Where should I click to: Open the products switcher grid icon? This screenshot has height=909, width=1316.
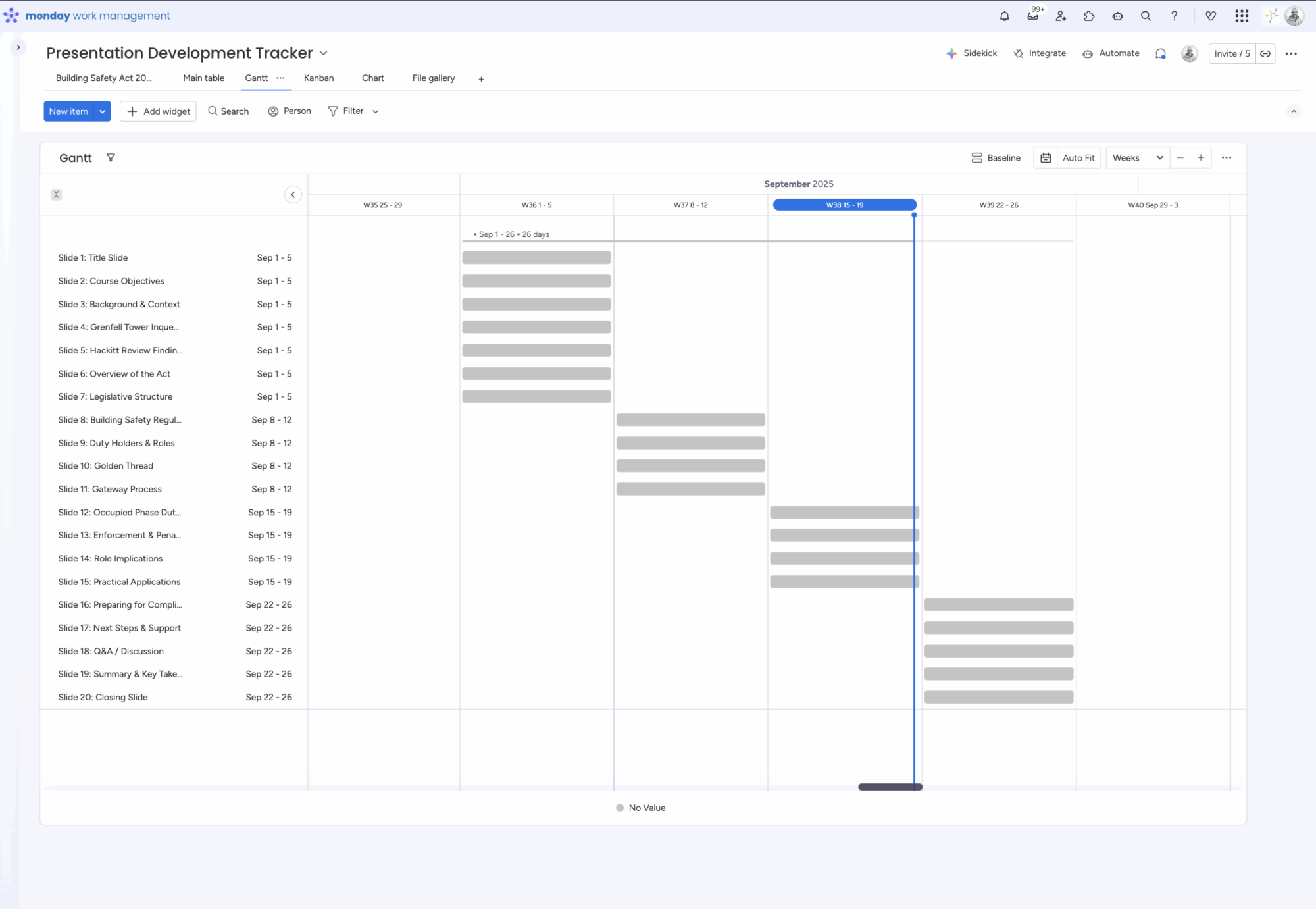(1242, 16)
